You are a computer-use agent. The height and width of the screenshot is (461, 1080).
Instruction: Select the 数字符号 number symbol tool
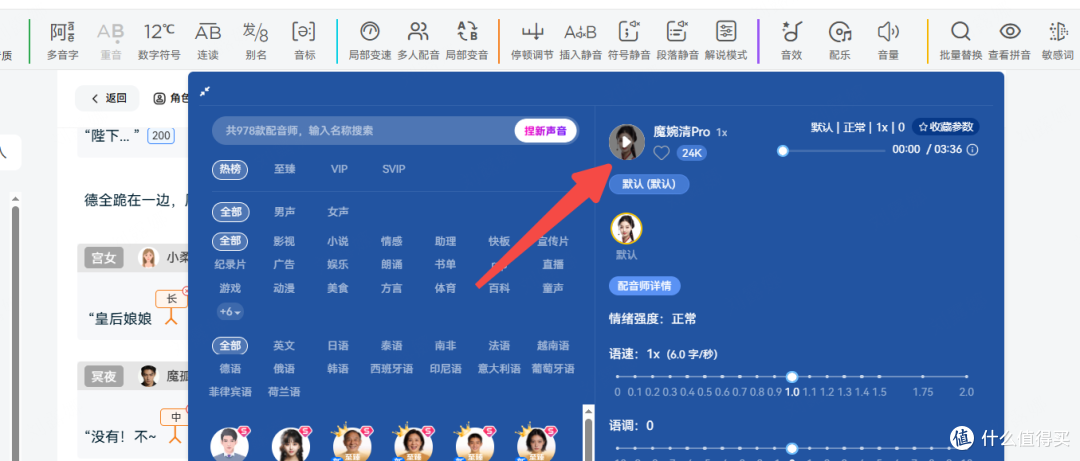click(x=159, y=41)
